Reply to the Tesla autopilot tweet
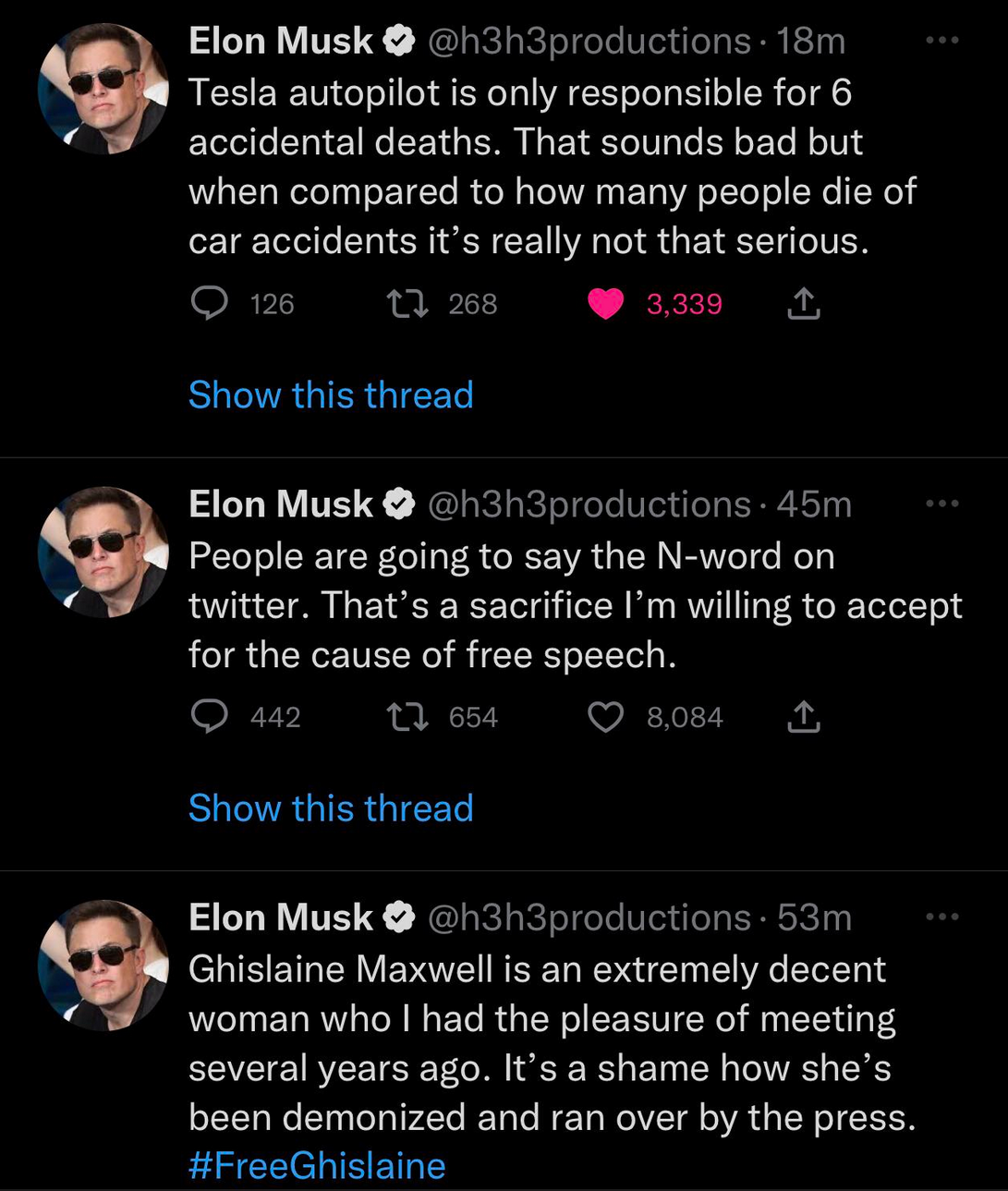1008x1191 pixels. click(210, 303)
